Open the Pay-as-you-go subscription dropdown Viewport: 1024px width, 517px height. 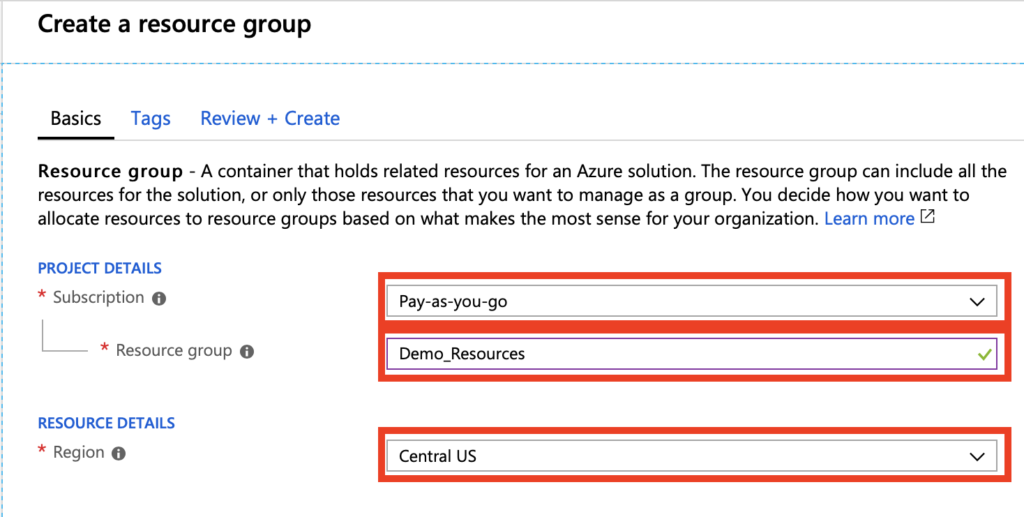[x=692, y=302]
